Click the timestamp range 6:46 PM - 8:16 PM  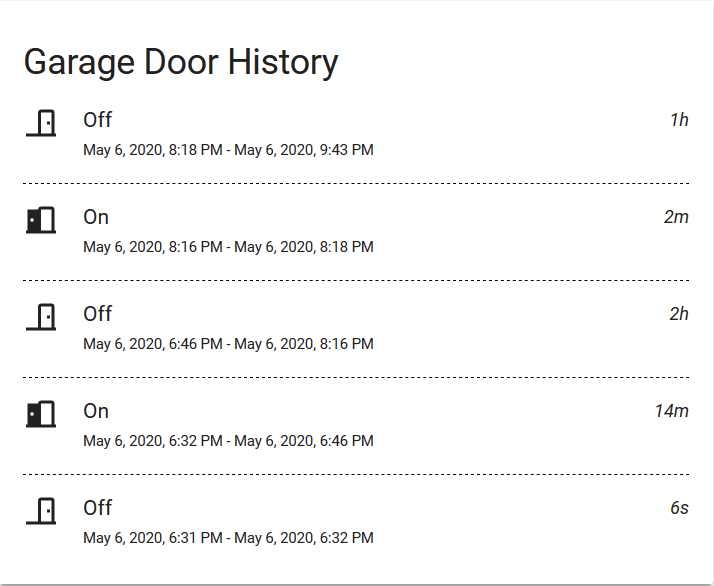(x=228, y=344)
